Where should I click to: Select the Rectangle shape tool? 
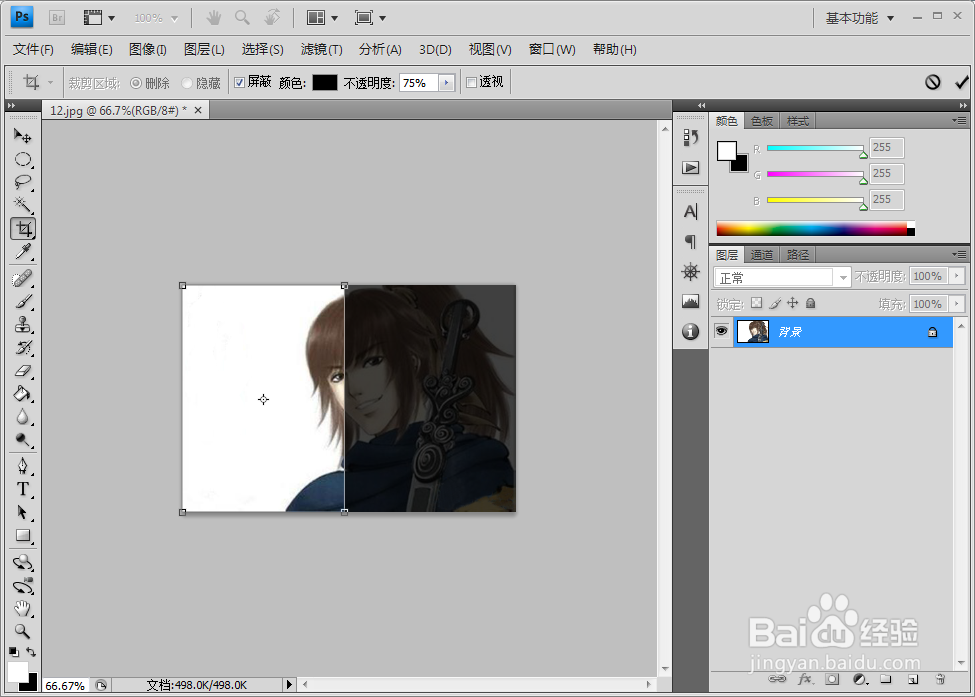click(23, 535)
